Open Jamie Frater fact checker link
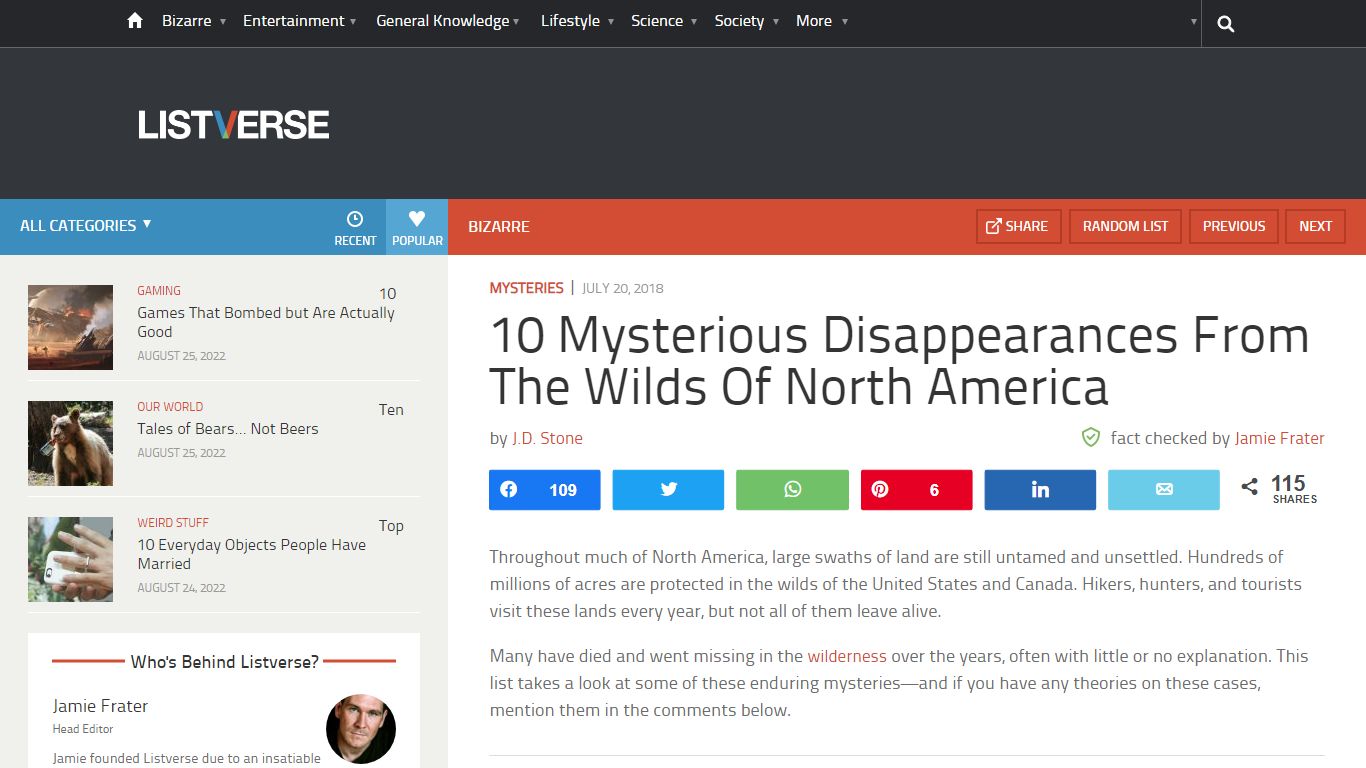This screenshot has height=768, width=1366. [x=1279, y=438]
